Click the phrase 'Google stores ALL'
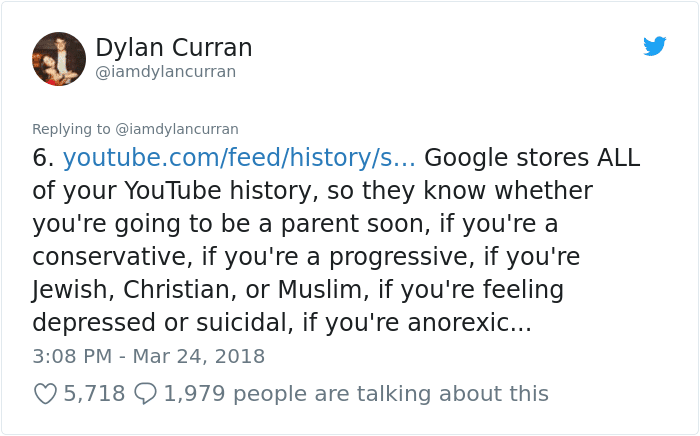This screenshot has height=436, width=700. 532,158
